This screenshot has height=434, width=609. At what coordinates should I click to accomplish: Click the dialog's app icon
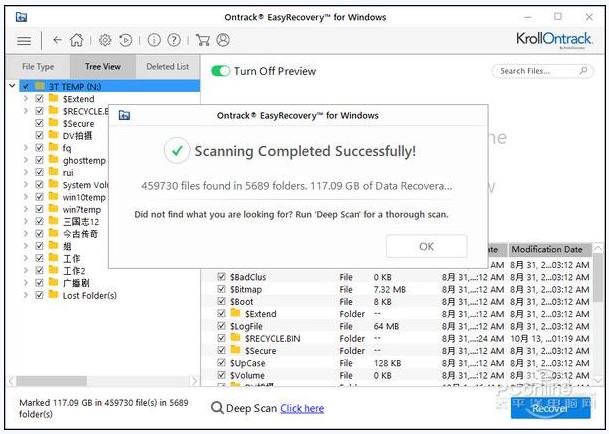point(124,115)
